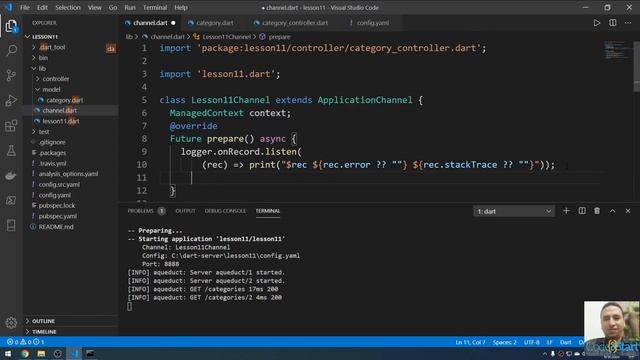Viewport: 640px width, 360px height.
Task: Open the Extensions view
Action: [11, 126]
